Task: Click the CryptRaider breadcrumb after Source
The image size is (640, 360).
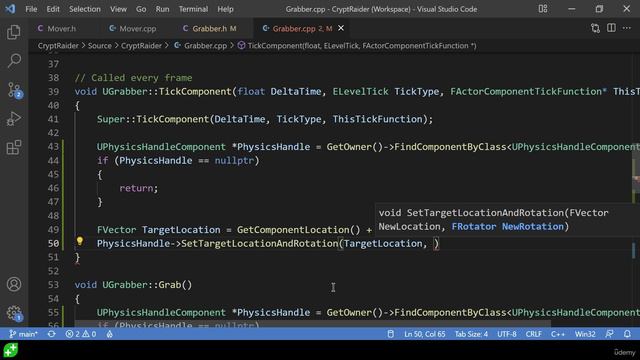Action: tap(141, 46)
